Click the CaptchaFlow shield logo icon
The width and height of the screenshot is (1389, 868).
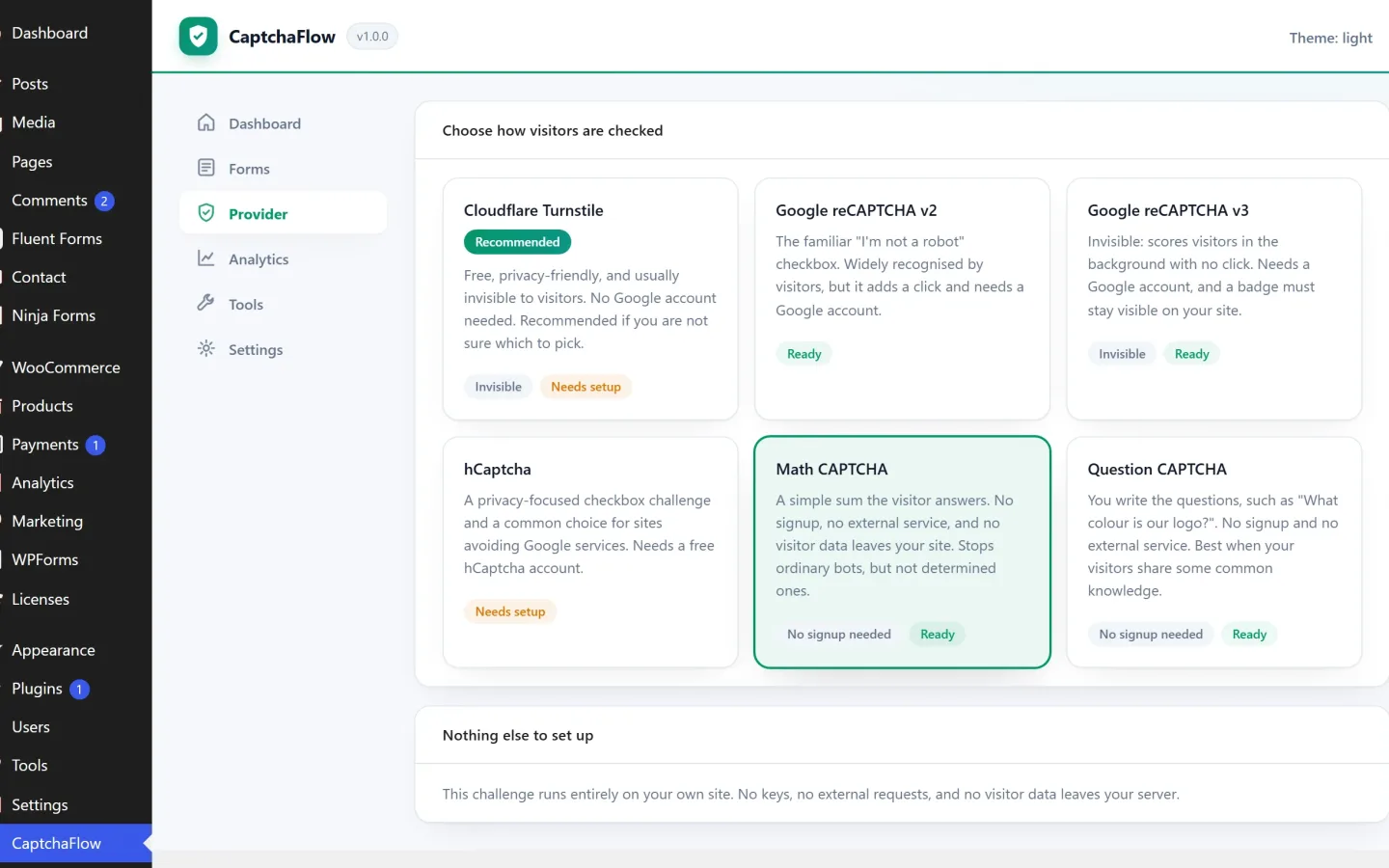[198, 37]
